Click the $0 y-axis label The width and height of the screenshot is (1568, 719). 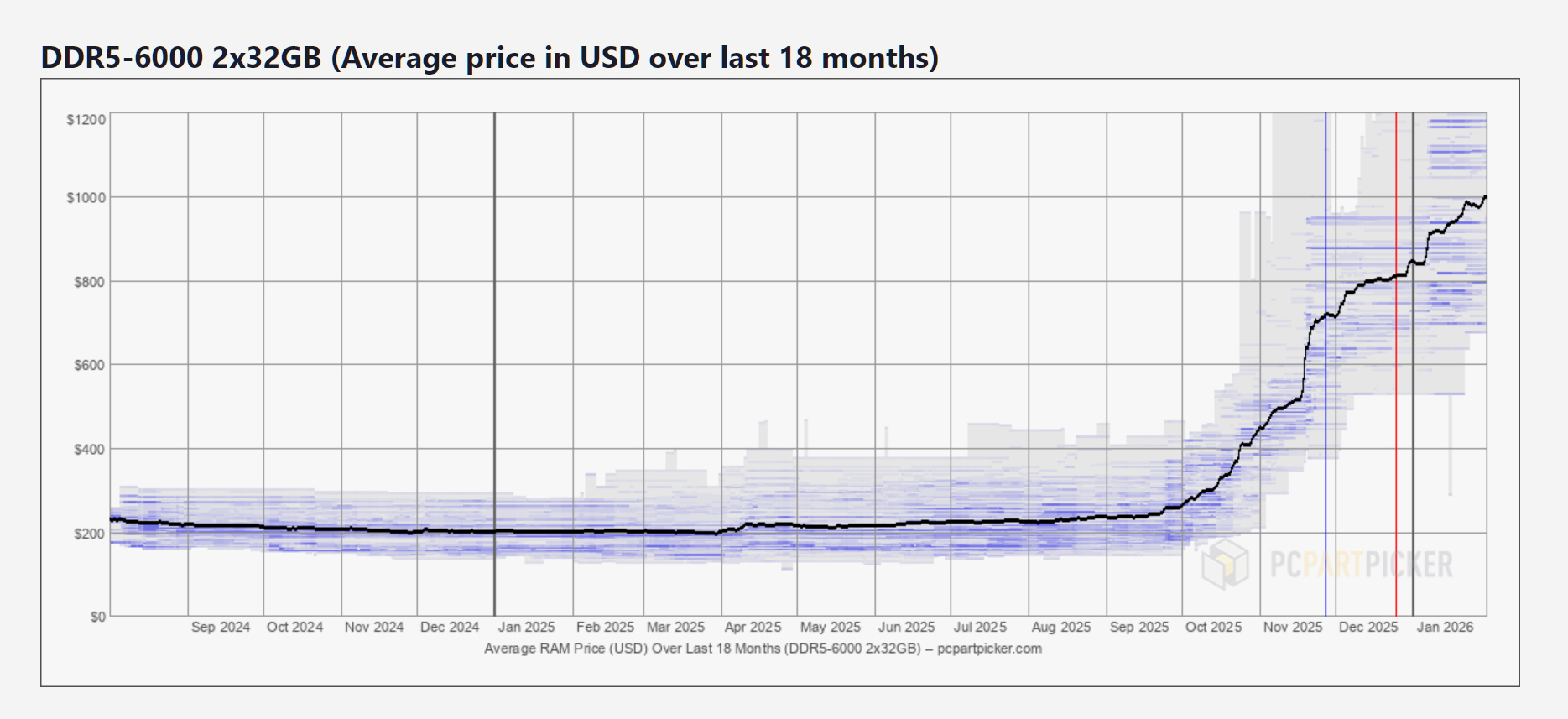click(98, 617)
